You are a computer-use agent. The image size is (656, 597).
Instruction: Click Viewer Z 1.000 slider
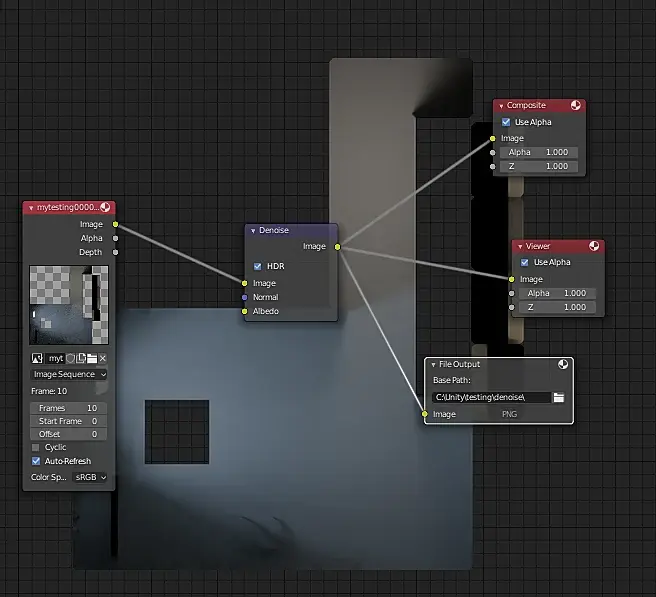pyautogui.click(x=557, y=307)
